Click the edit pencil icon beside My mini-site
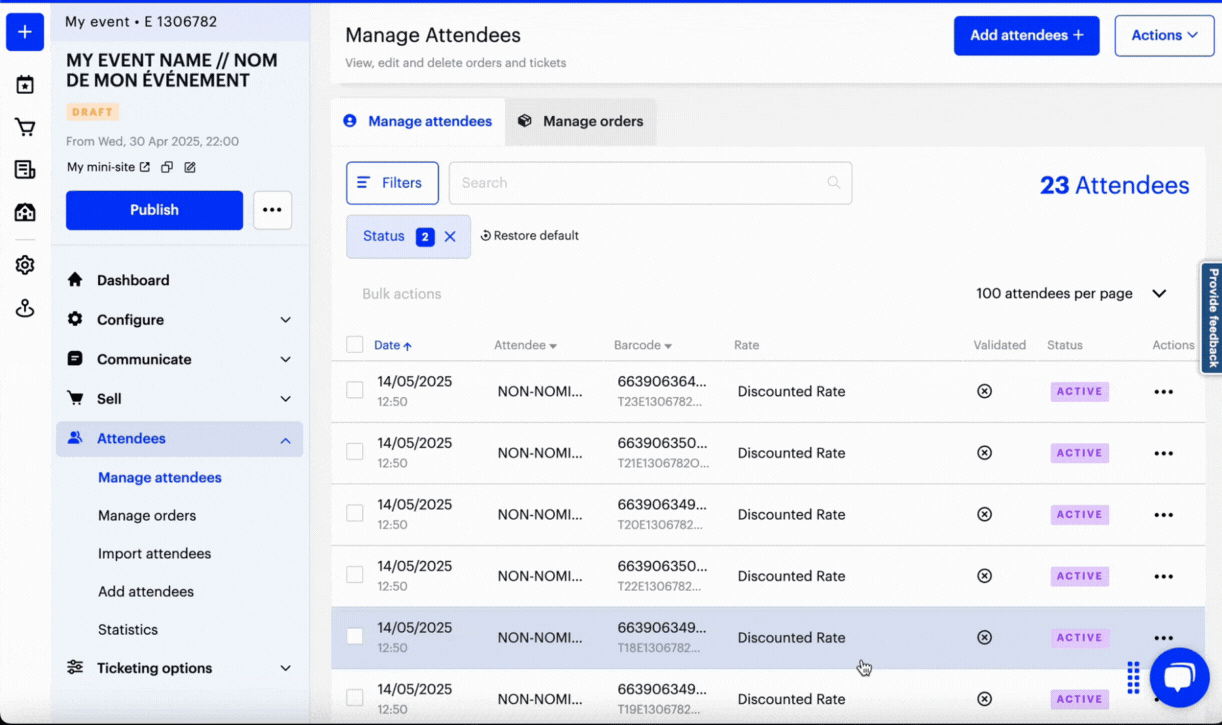The image size is (1222, 725). coord(190,167)
